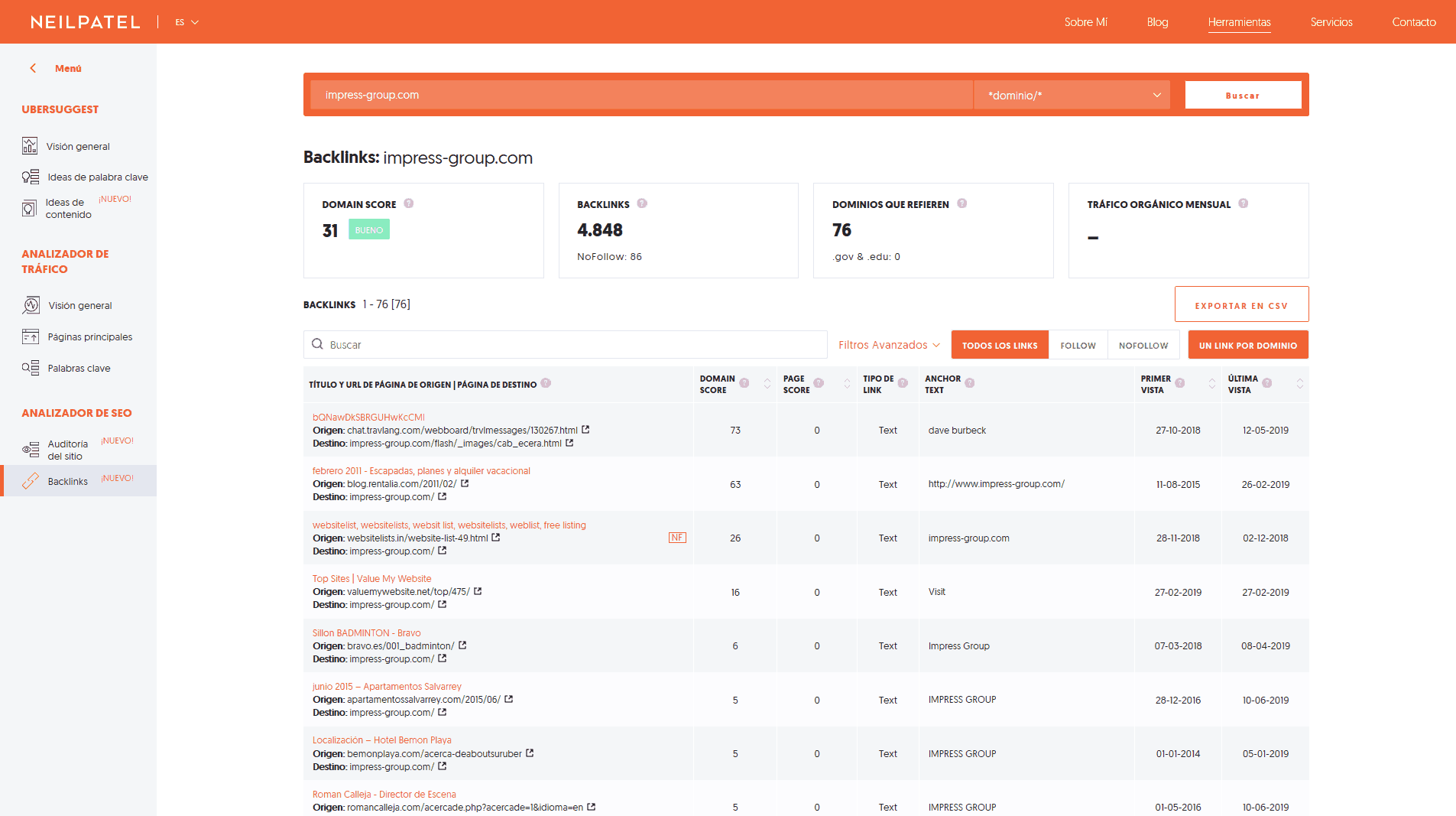Open Sobre Mí in the top navigation

click(1085, 22)
